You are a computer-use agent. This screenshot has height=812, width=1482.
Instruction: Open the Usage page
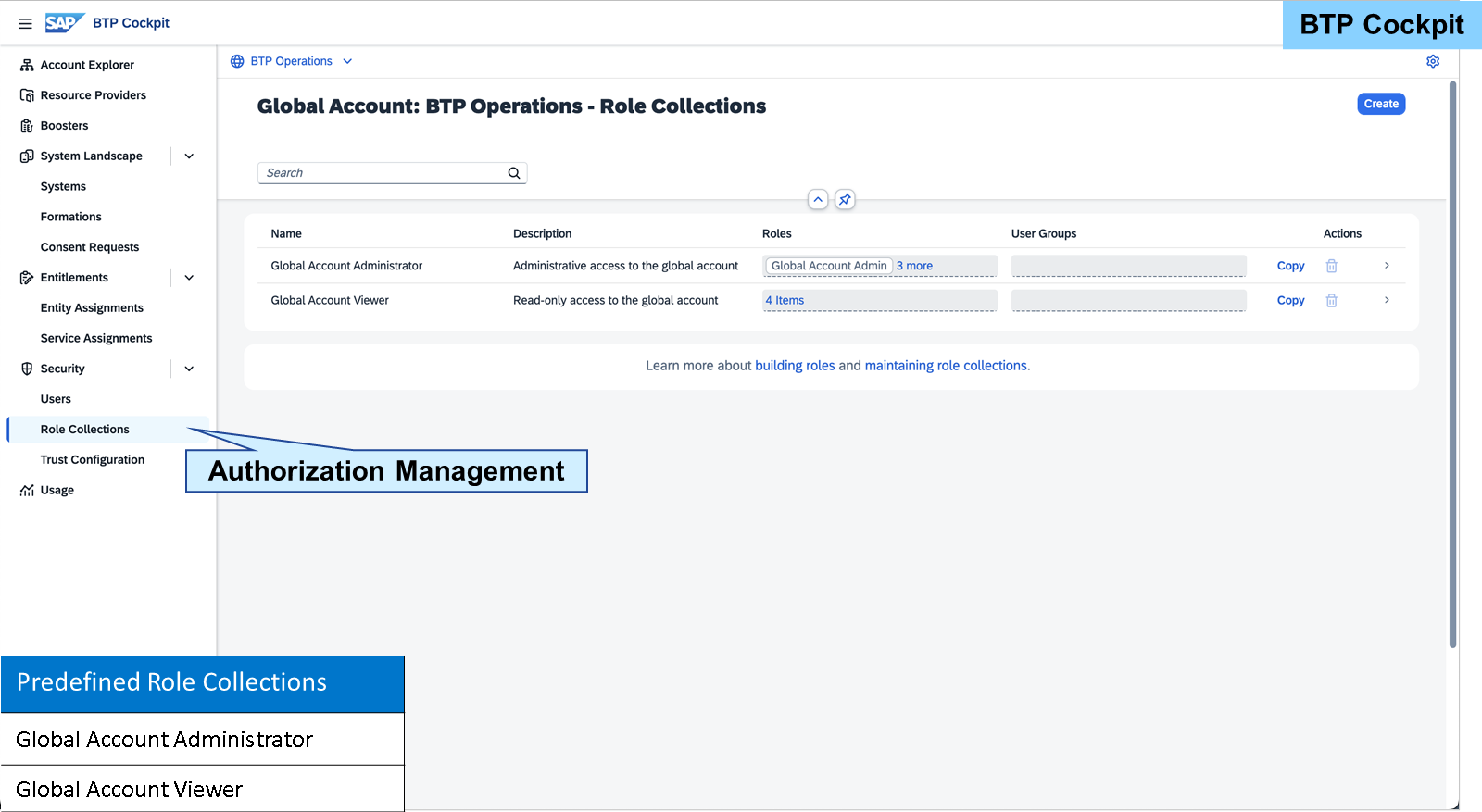point(57,491)
